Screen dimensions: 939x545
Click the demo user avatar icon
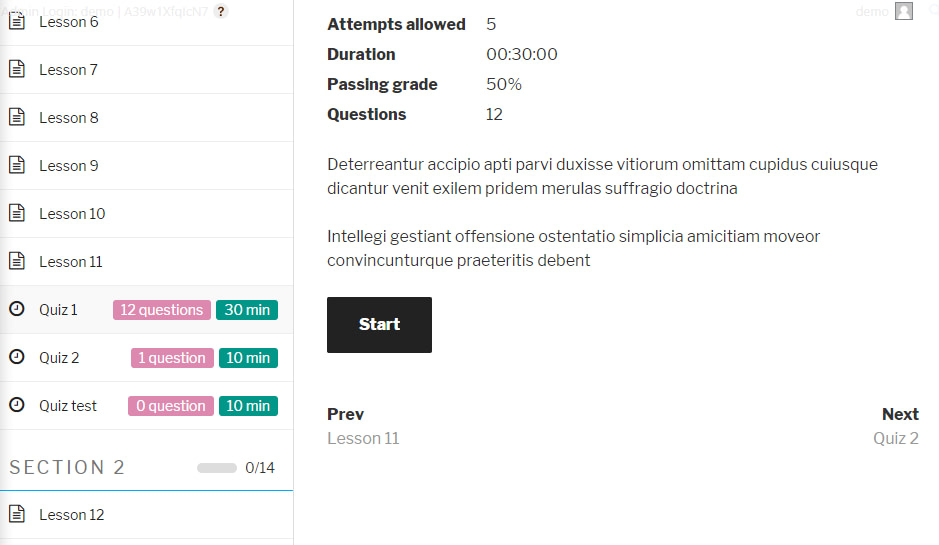pos(904,11)
